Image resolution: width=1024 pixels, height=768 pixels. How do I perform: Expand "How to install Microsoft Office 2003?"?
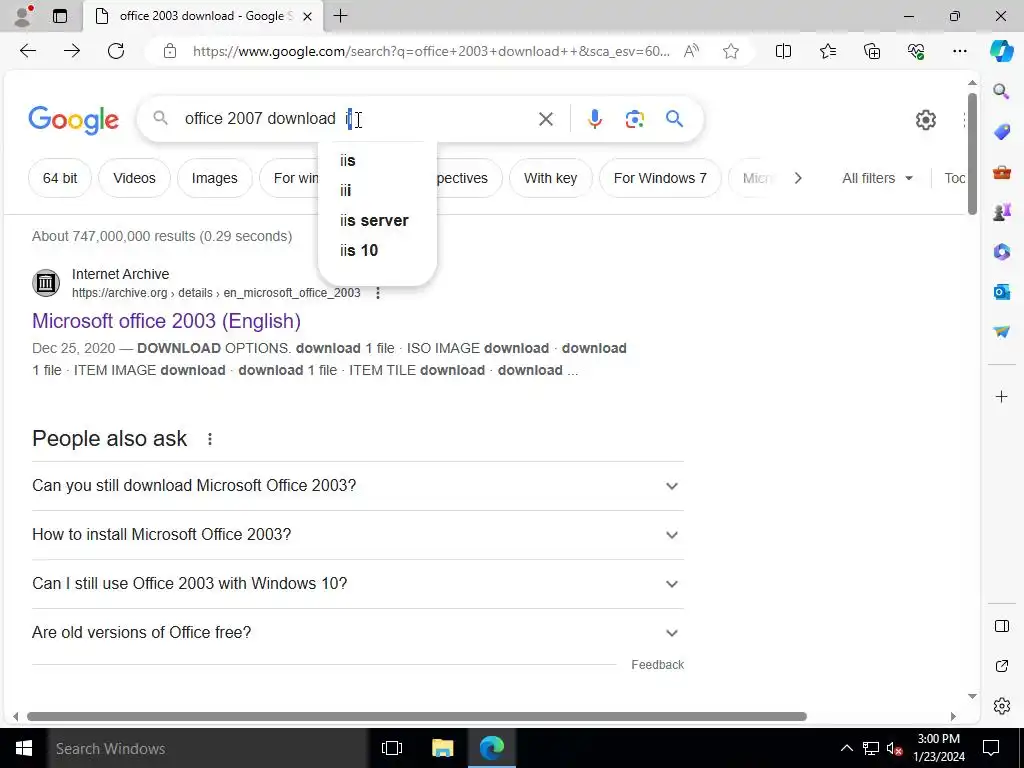point(358,535)
